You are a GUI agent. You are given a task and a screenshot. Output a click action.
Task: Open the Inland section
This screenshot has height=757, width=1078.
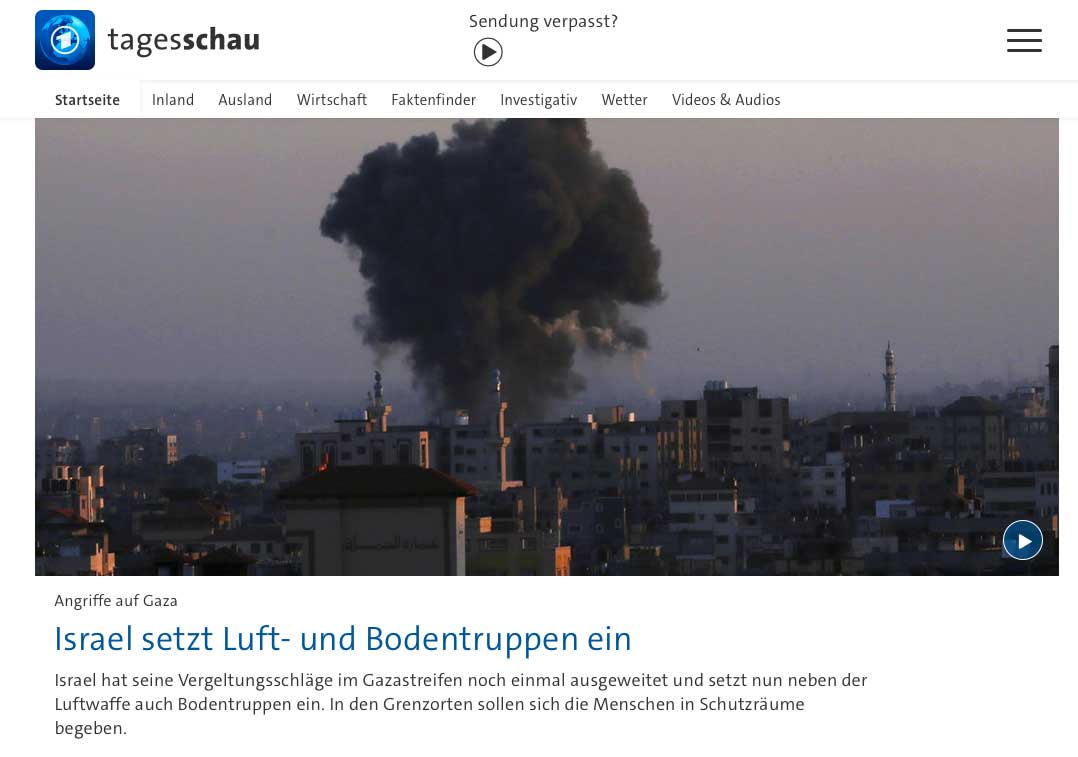(173, 100)
